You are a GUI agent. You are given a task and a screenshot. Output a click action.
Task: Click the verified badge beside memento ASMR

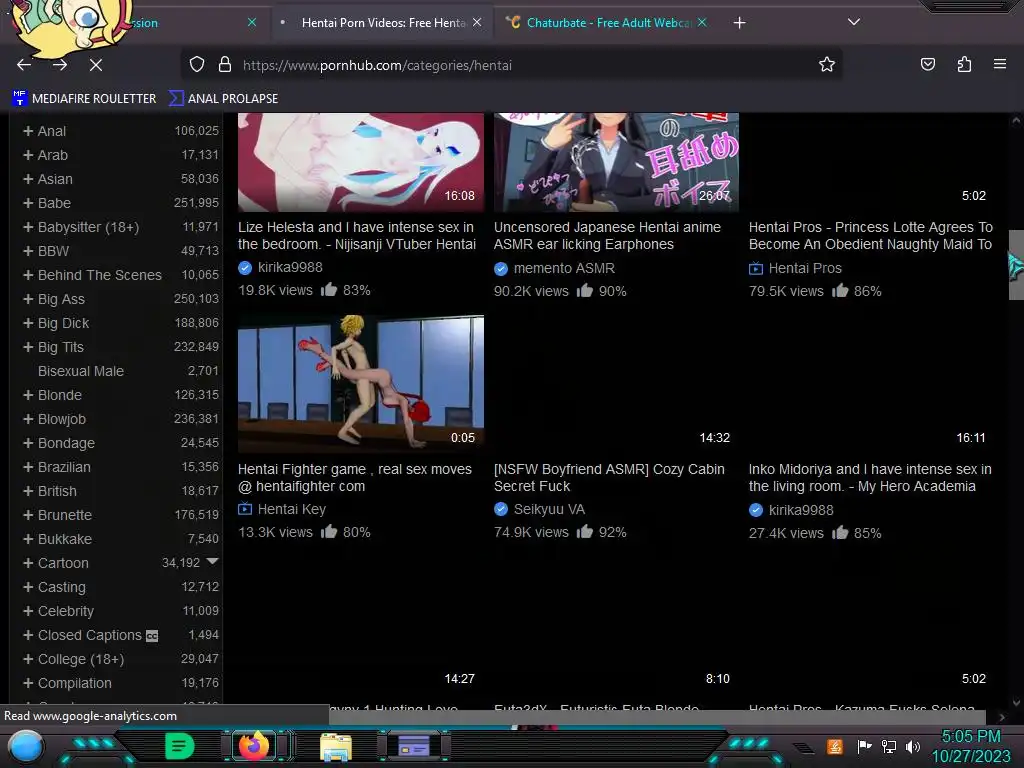501,268
